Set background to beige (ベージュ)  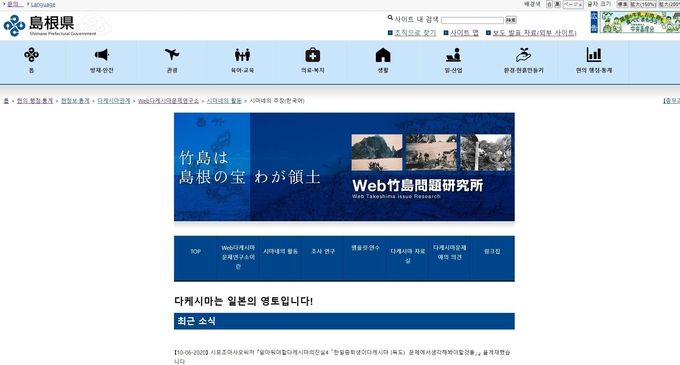(x=573, y=4)
